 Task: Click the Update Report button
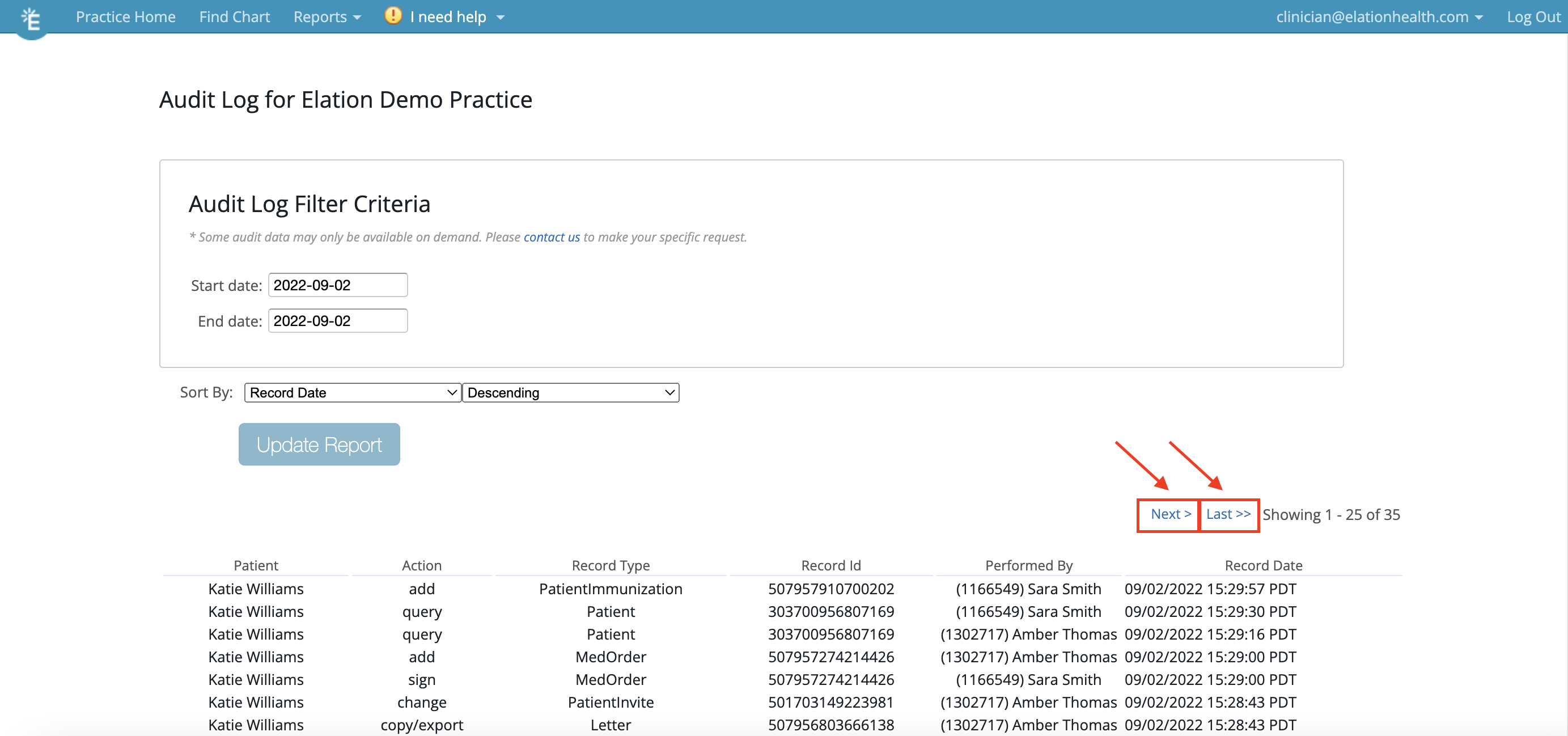pyautogui.click(x=319, y=444)
